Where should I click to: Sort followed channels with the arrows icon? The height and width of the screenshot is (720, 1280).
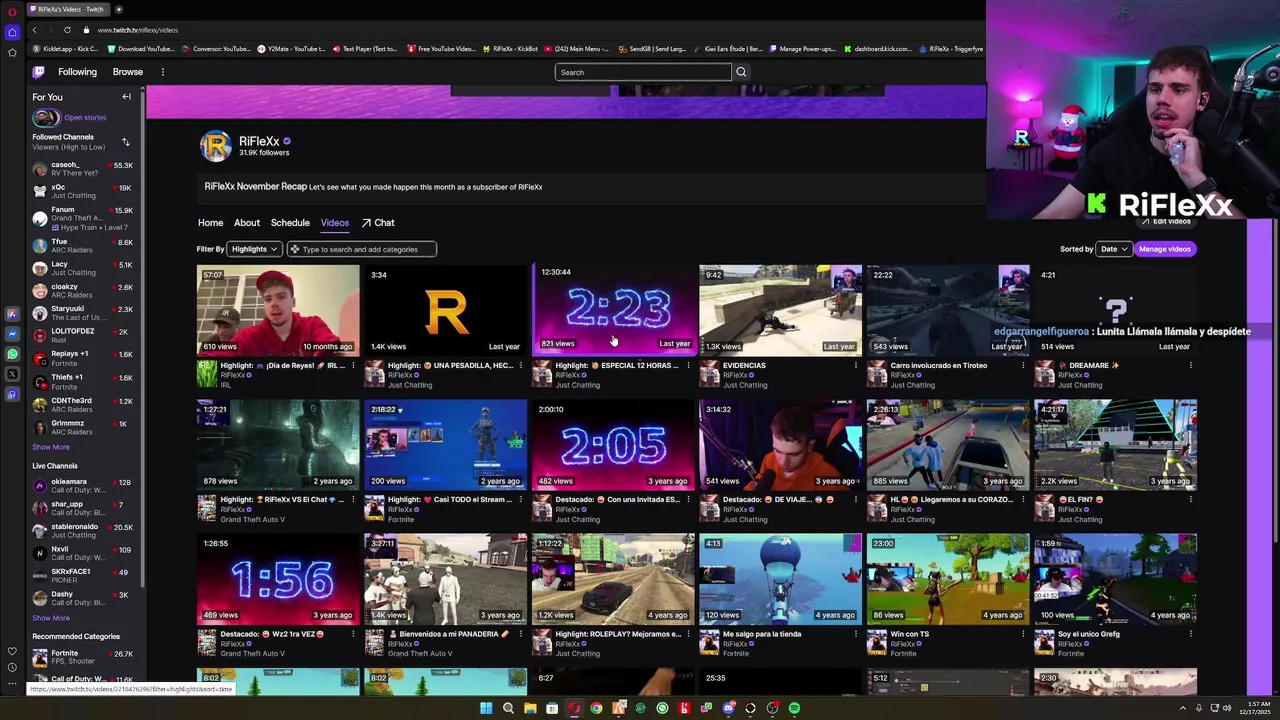[x=125, y=142]
